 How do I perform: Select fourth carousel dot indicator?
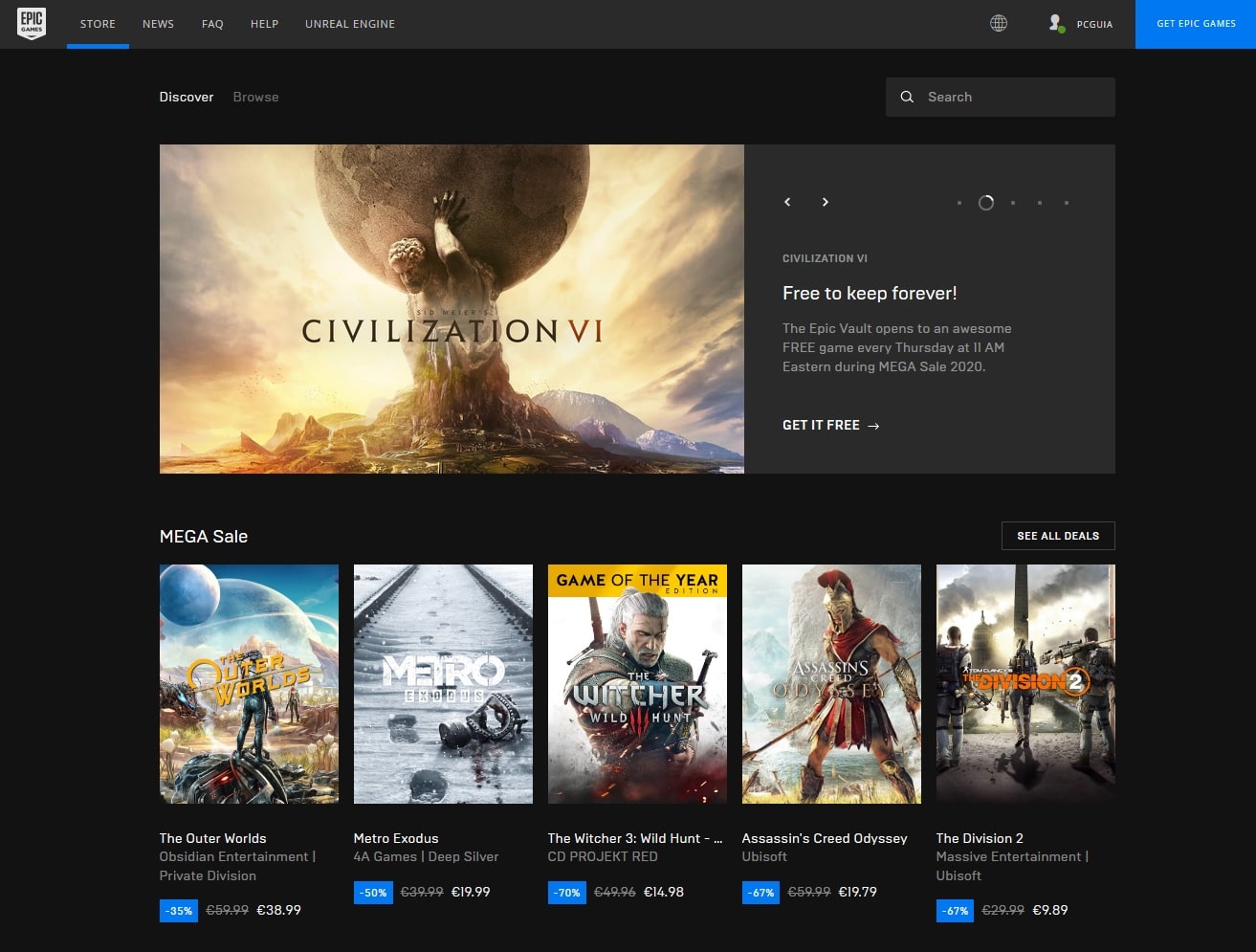click(1040, 203)
